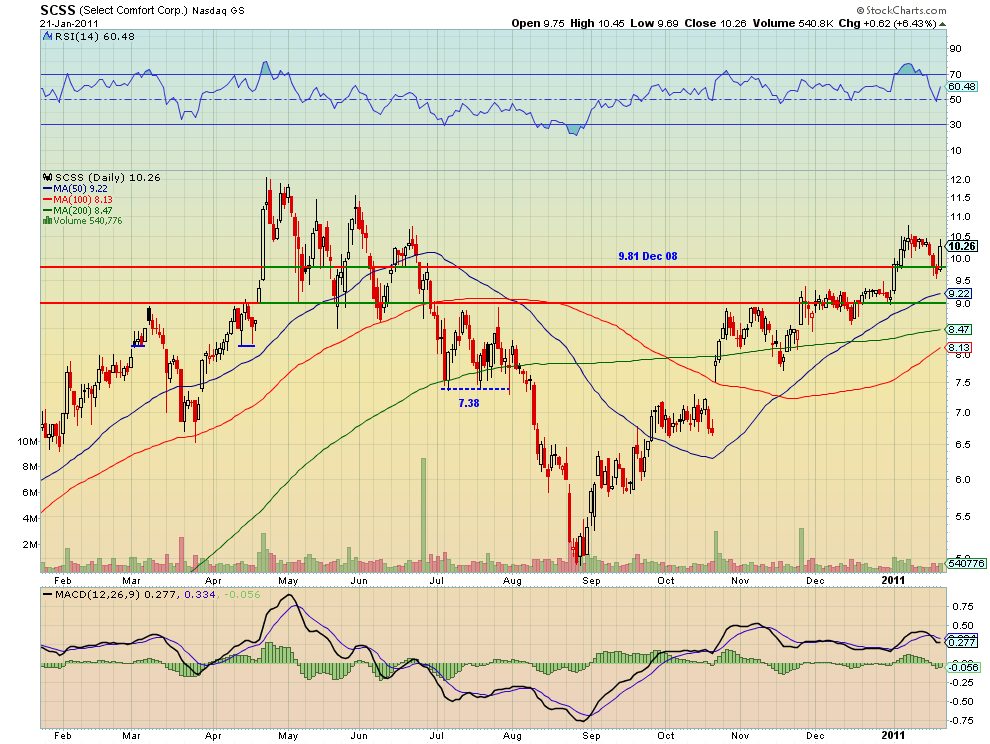Click the '-0.75' MACD axis label
The height and width of the screenshot is (744, 990).
point(961,720)
